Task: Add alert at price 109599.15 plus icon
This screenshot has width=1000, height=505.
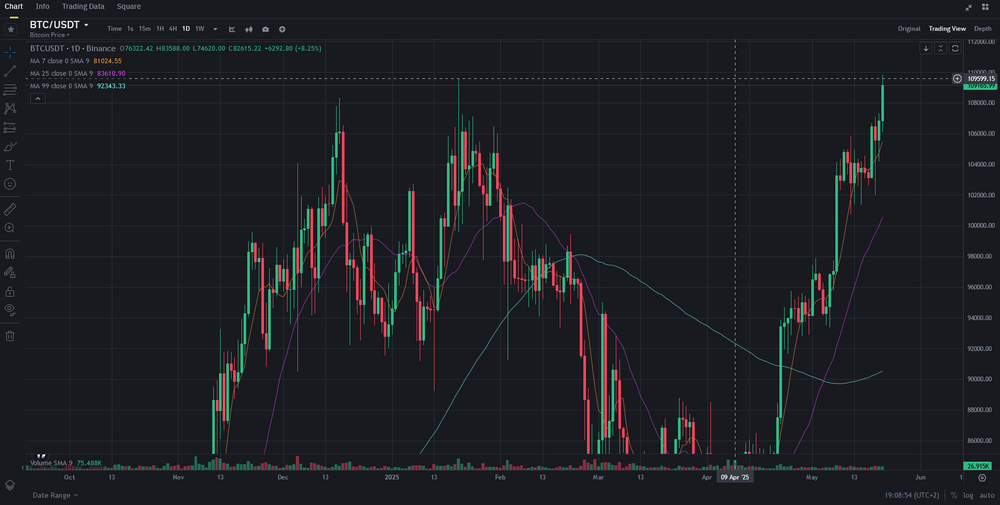Action: (x=957, y=78)
